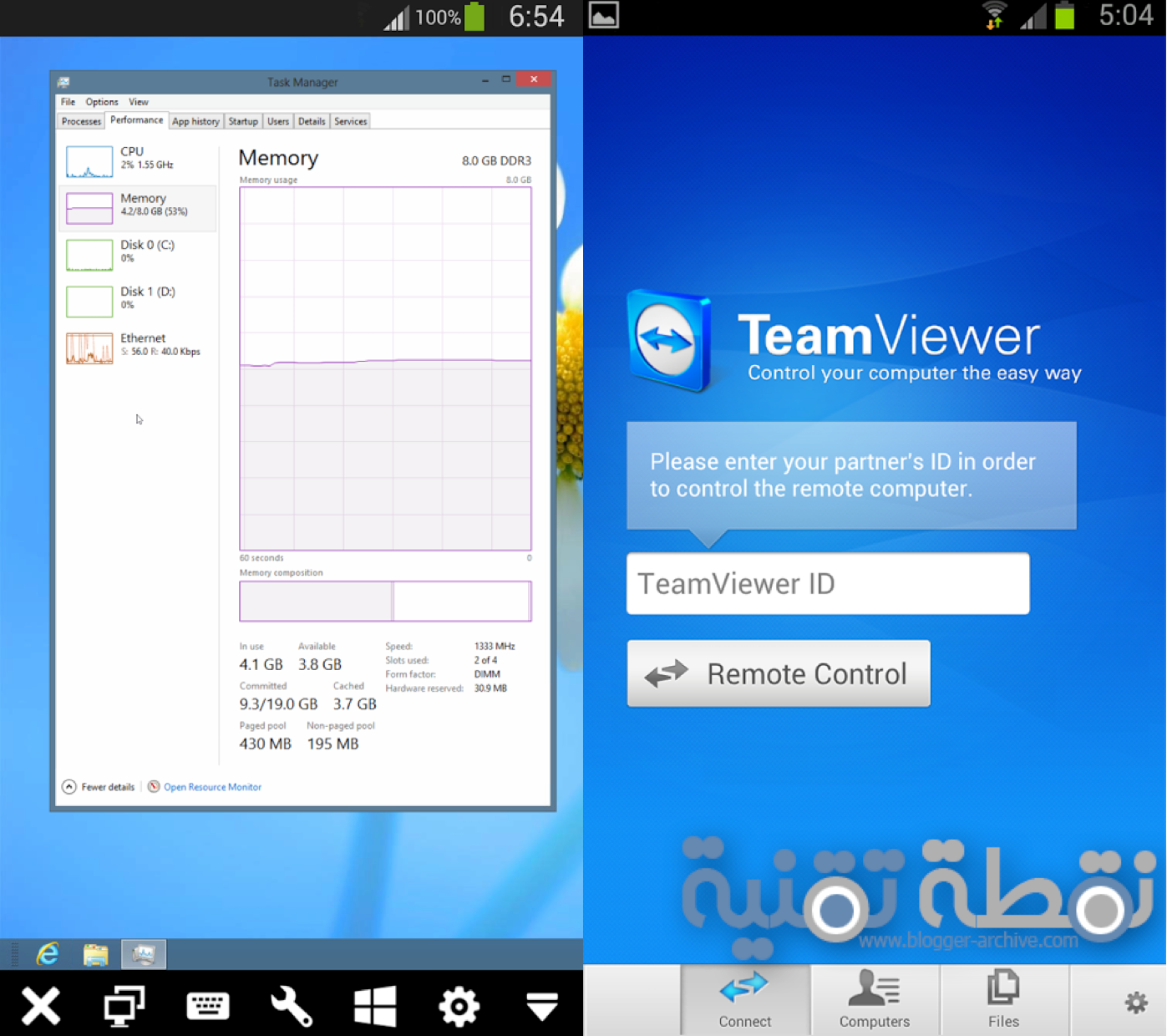Tap the picture notification icon in status bar
Image resolution: width=1167 pixels, height=1036 pixels.
point(603,15)
